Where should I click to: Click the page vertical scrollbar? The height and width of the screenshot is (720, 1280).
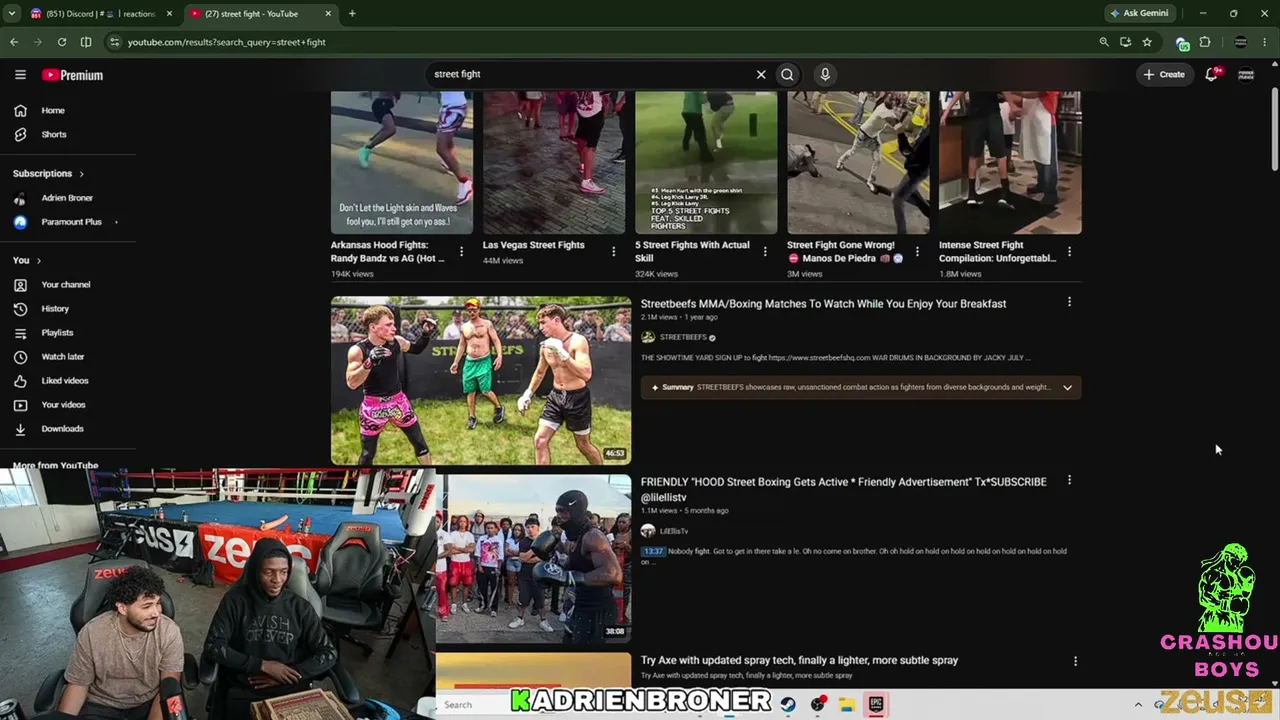tap(1274, 130)
